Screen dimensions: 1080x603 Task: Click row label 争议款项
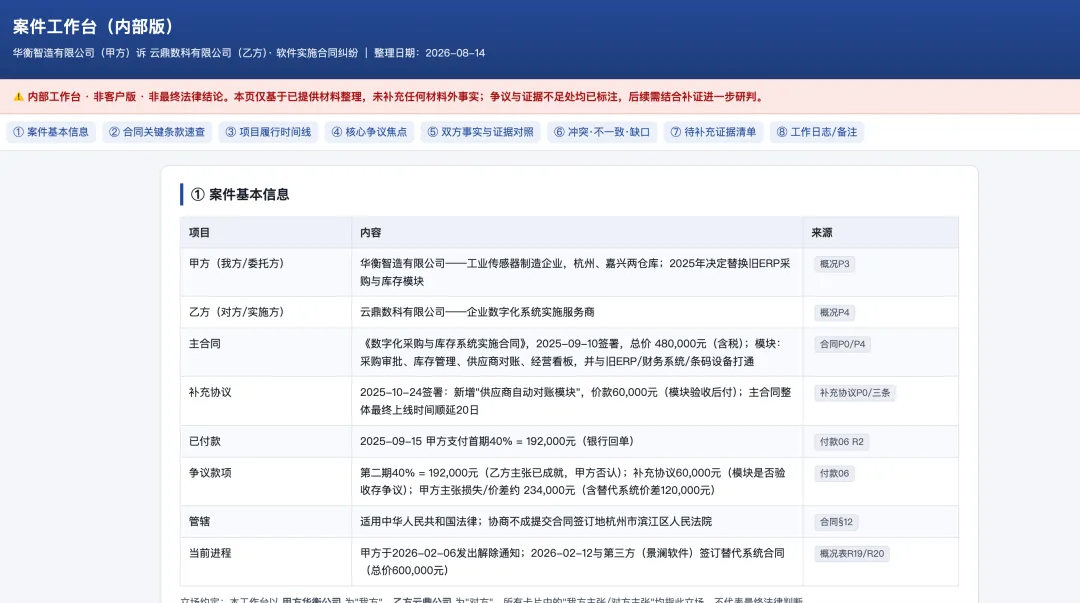click(x=210, y=473)
